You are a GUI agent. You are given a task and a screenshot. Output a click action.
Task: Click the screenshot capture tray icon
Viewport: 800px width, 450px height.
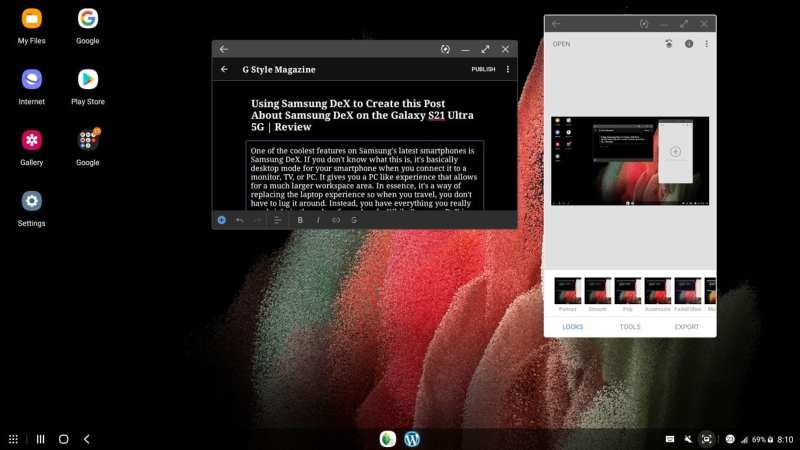click(x=707, y=439)
